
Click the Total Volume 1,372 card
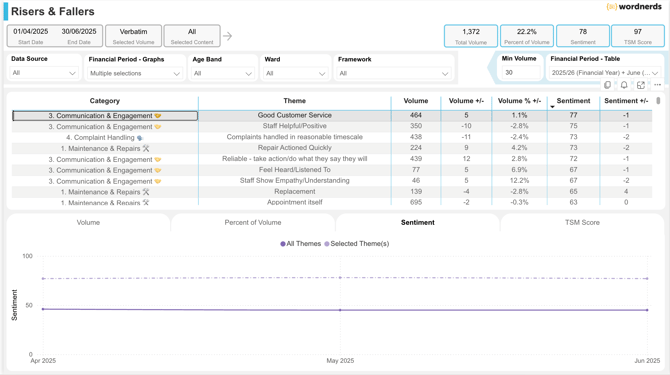pos(471,36)
